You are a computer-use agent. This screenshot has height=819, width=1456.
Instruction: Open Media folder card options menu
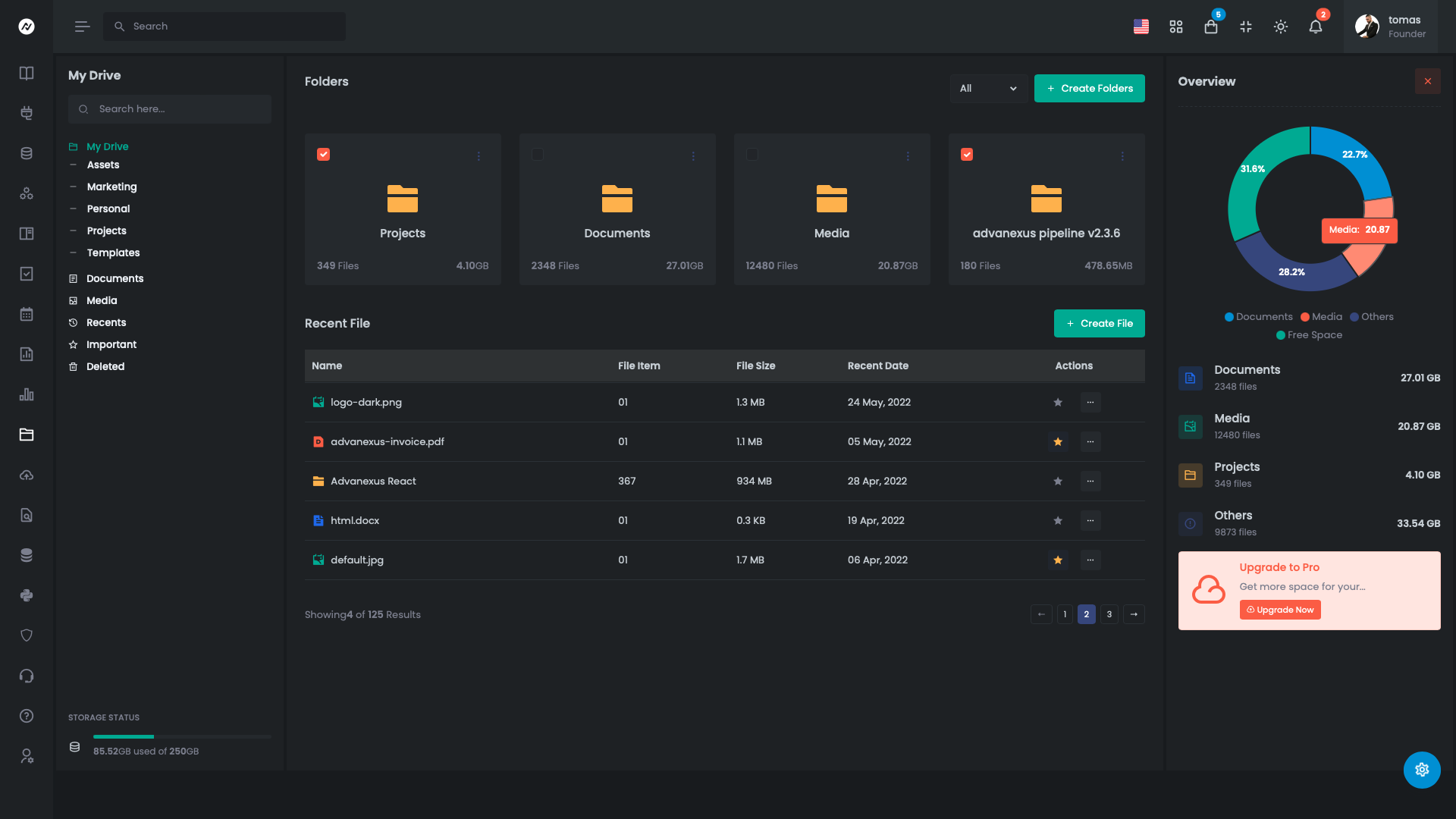pyautogui.click(x=908, y=156)
